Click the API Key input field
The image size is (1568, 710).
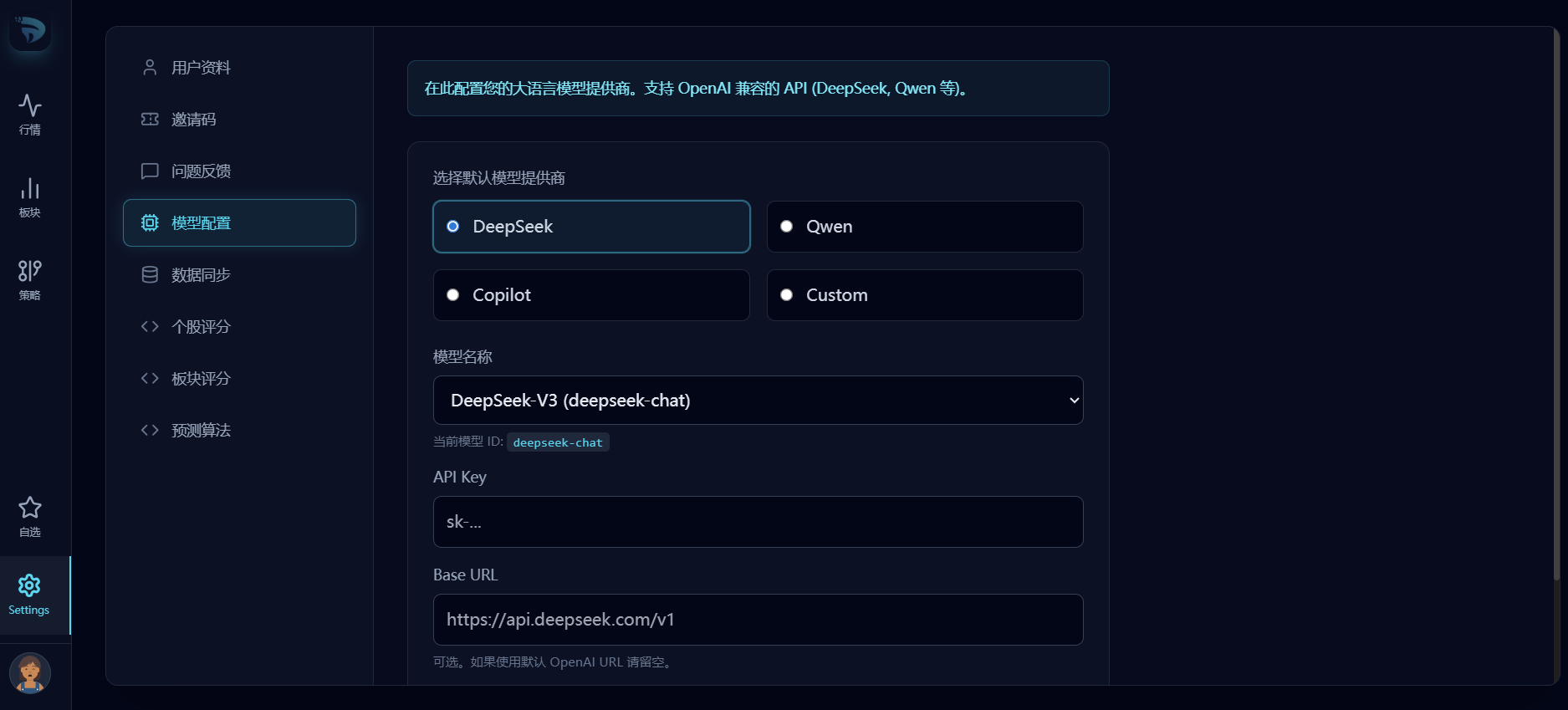(758, 522)
